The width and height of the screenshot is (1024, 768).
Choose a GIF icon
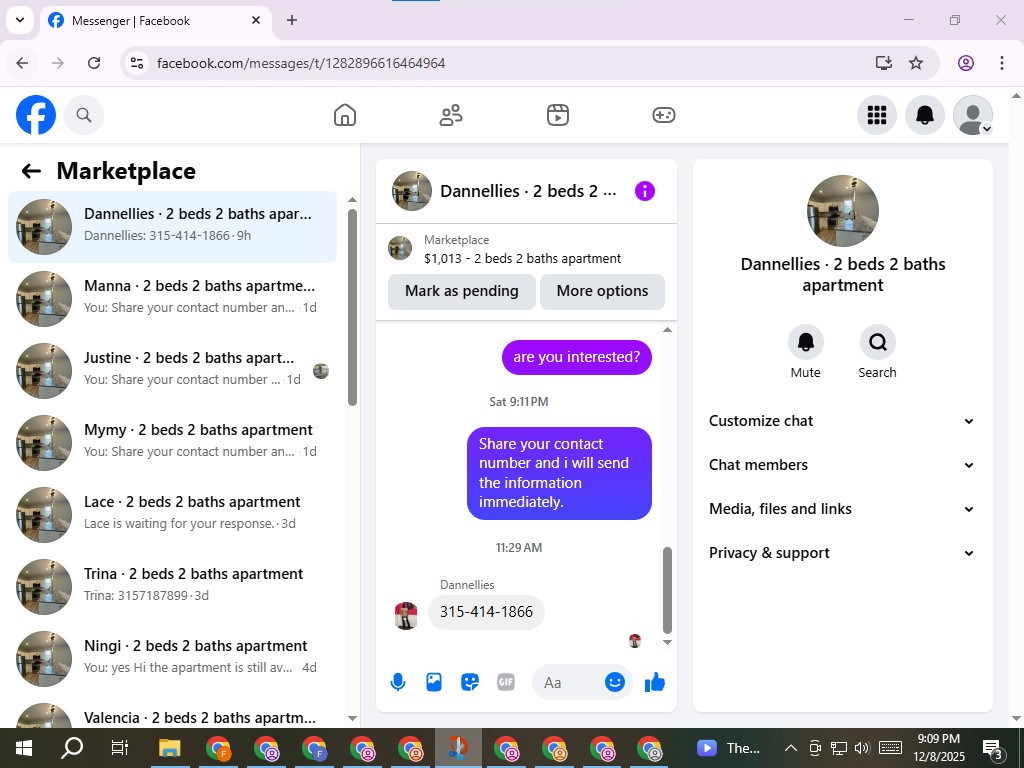point(505,682)
